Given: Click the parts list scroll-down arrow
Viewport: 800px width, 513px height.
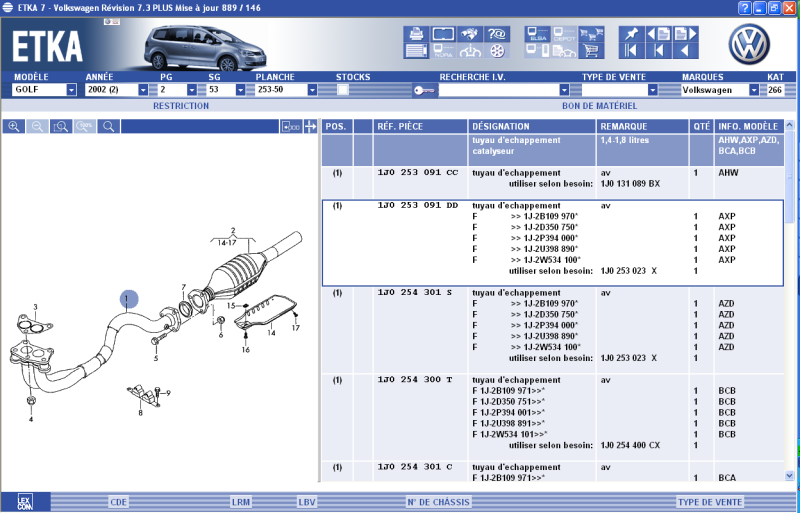Looking at the screenshot, I should click(789, 476).
